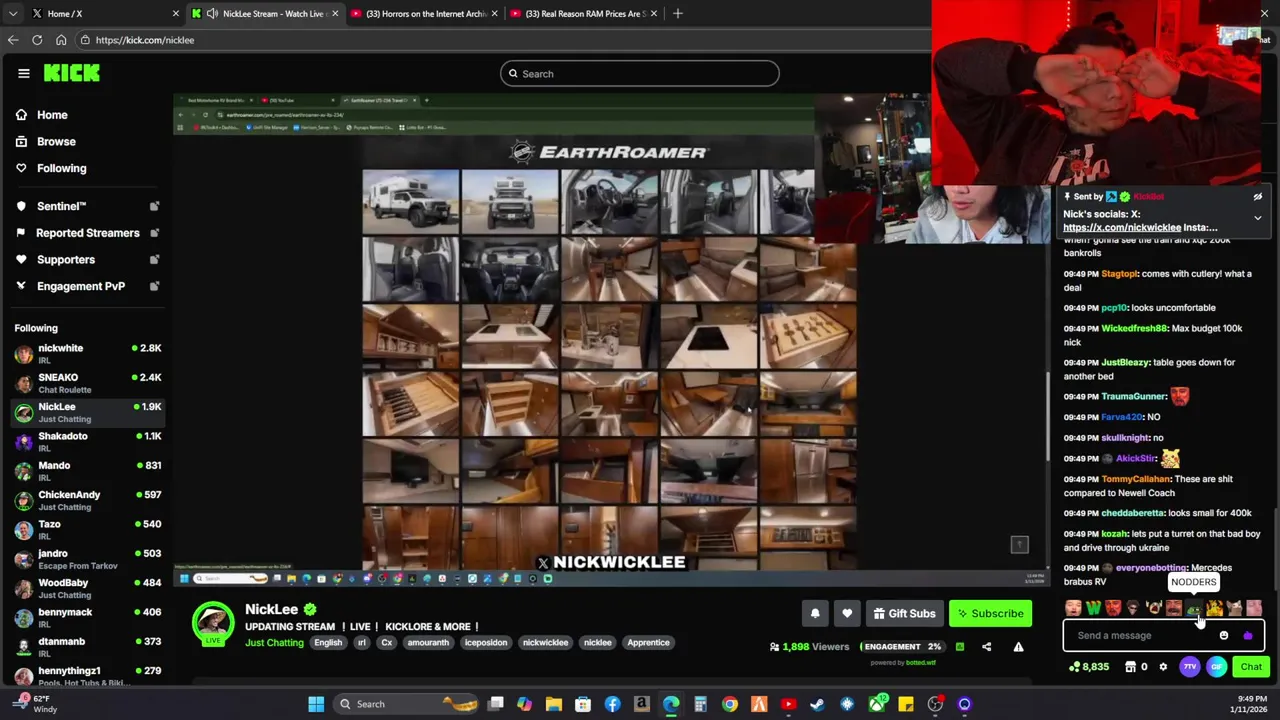Report the stream via warning icon
This screenshot has width=1280, height=720.
point(1018,647)
